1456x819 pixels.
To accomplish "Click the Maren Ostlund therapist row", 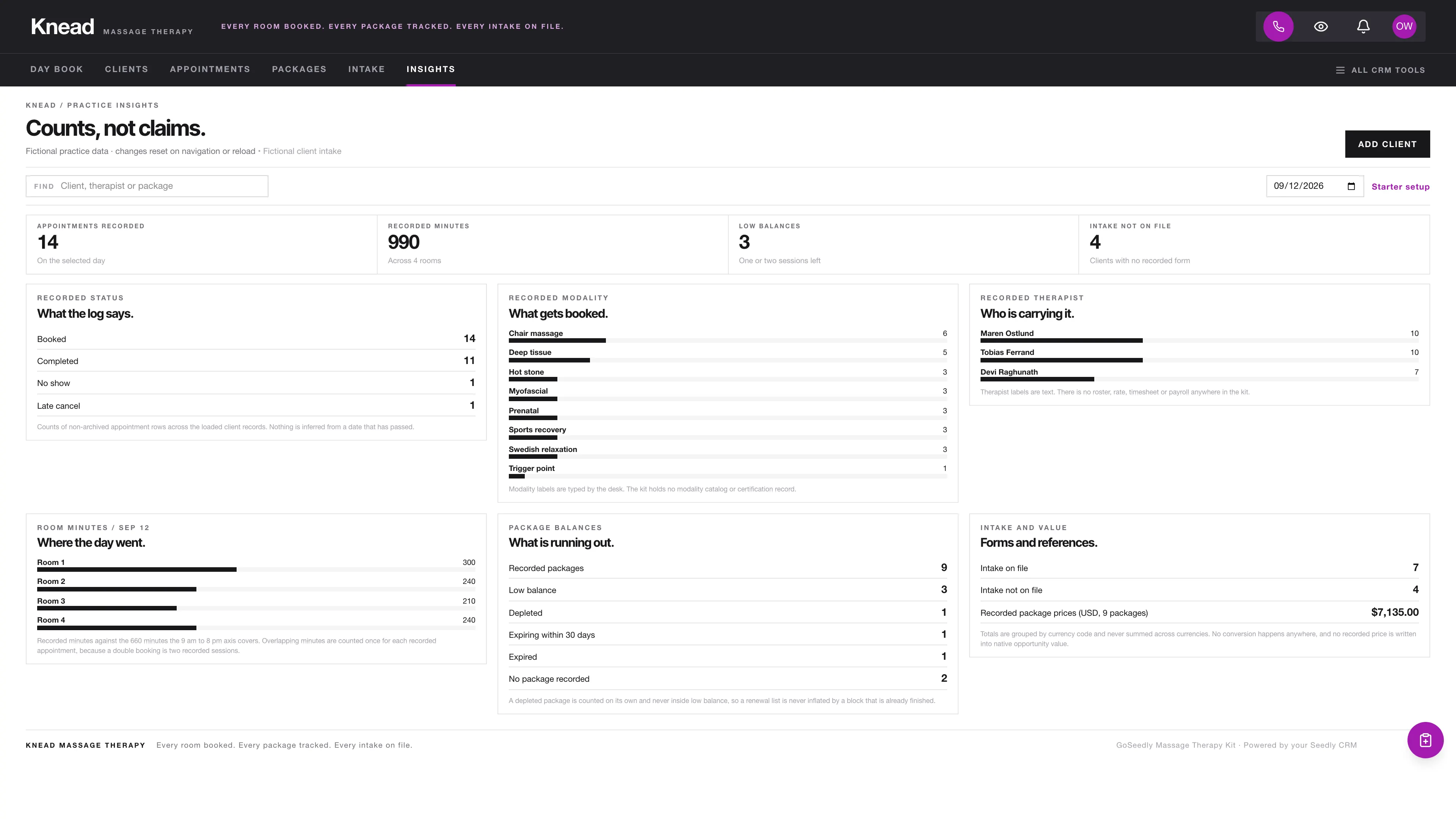I will coord(1199,337).
